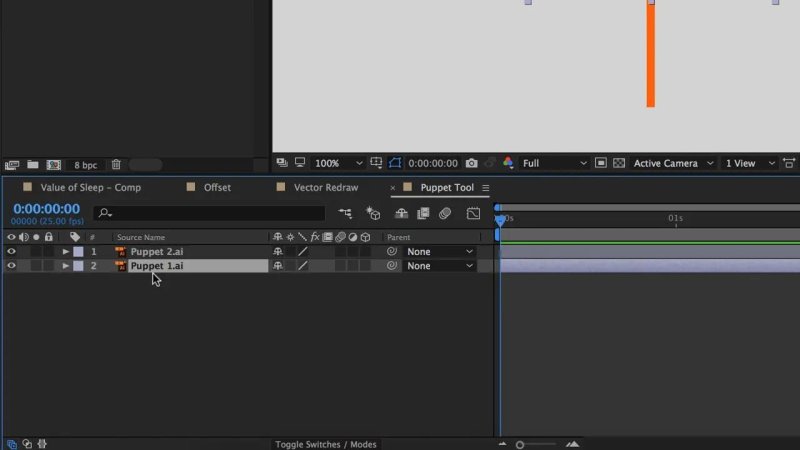Create a new folder in Project panel
The image size is (800, 450).
(33, 164)
